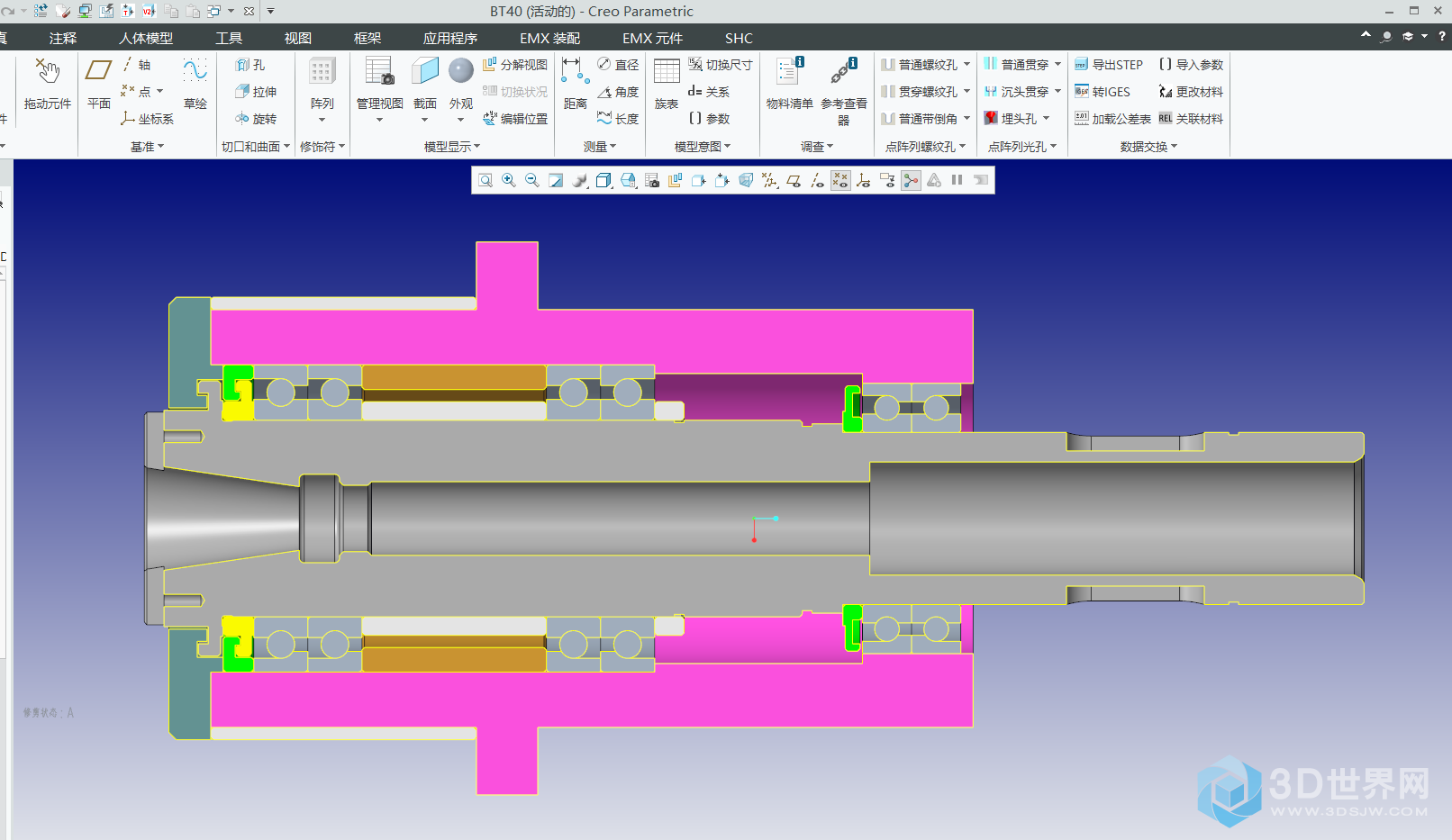Image resolution: width=1452 pixels, height=840 pixels.
Task: Toggle axis display in graphics toolbar
Action: pyautogui.click(x=817, y=180)
